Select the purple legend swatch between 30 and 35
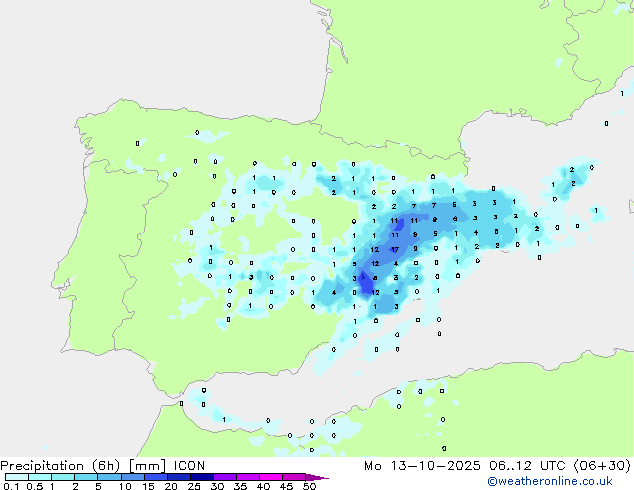The width and height of the screenshot is (634, 490). [x=224, y=477]
